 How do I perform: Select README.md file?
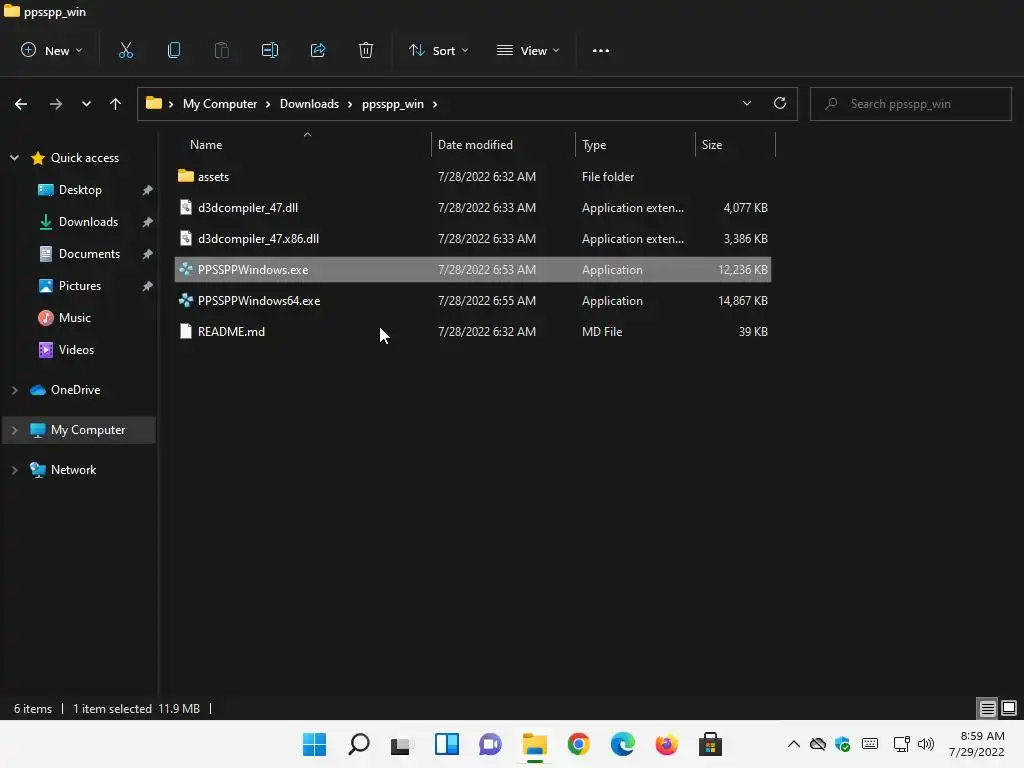[473, 332]
